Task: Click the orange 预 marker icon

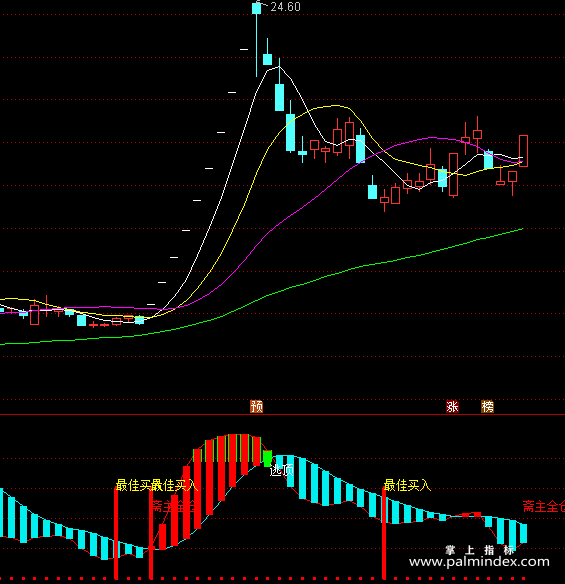Action: [256, 406]
